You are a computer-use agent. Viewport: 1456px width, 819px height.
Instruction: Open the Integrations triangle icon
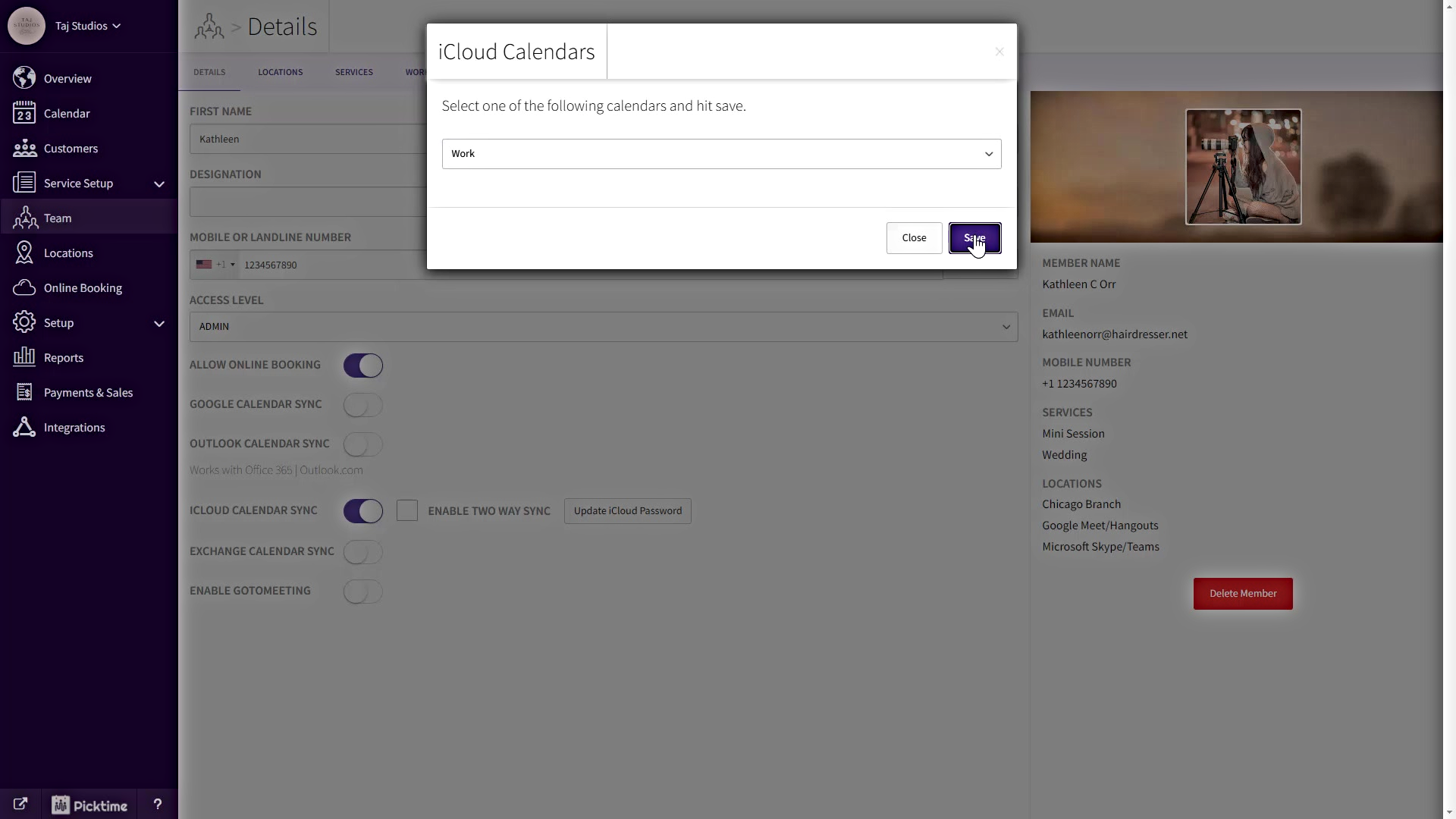point(24,427)
